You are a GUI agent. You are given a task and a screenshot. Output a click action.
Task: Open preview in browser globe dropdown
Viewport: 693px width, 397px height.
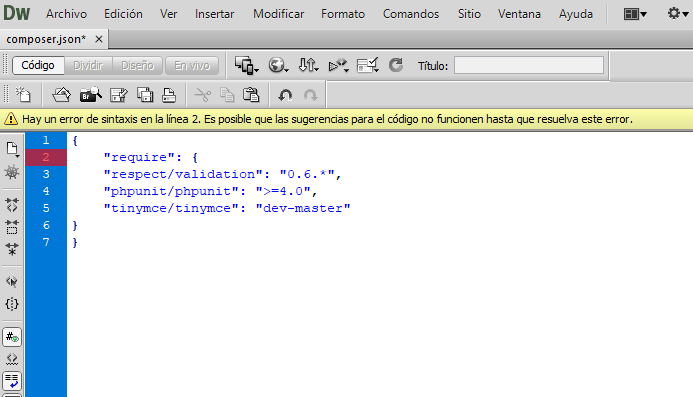[278, 65]
